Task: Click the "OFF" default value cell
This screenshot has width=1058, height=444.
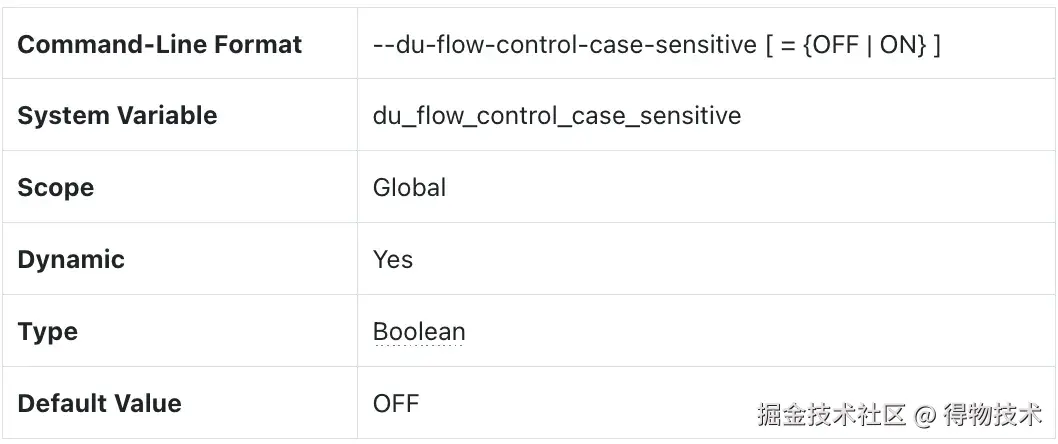Action: click(x=396, y=404)
